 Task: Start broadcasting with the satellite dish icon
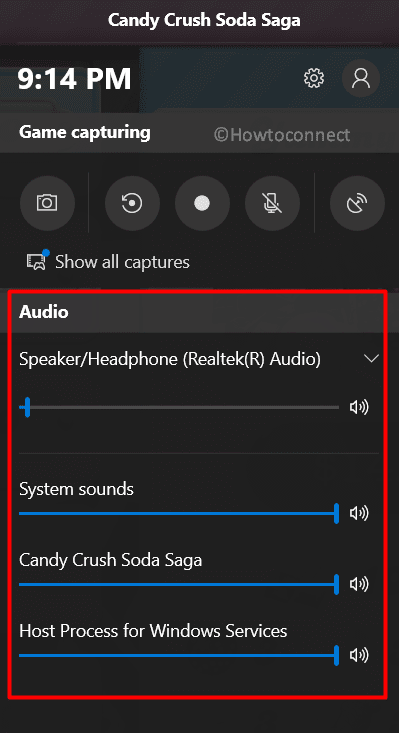[x=357, y=203]
